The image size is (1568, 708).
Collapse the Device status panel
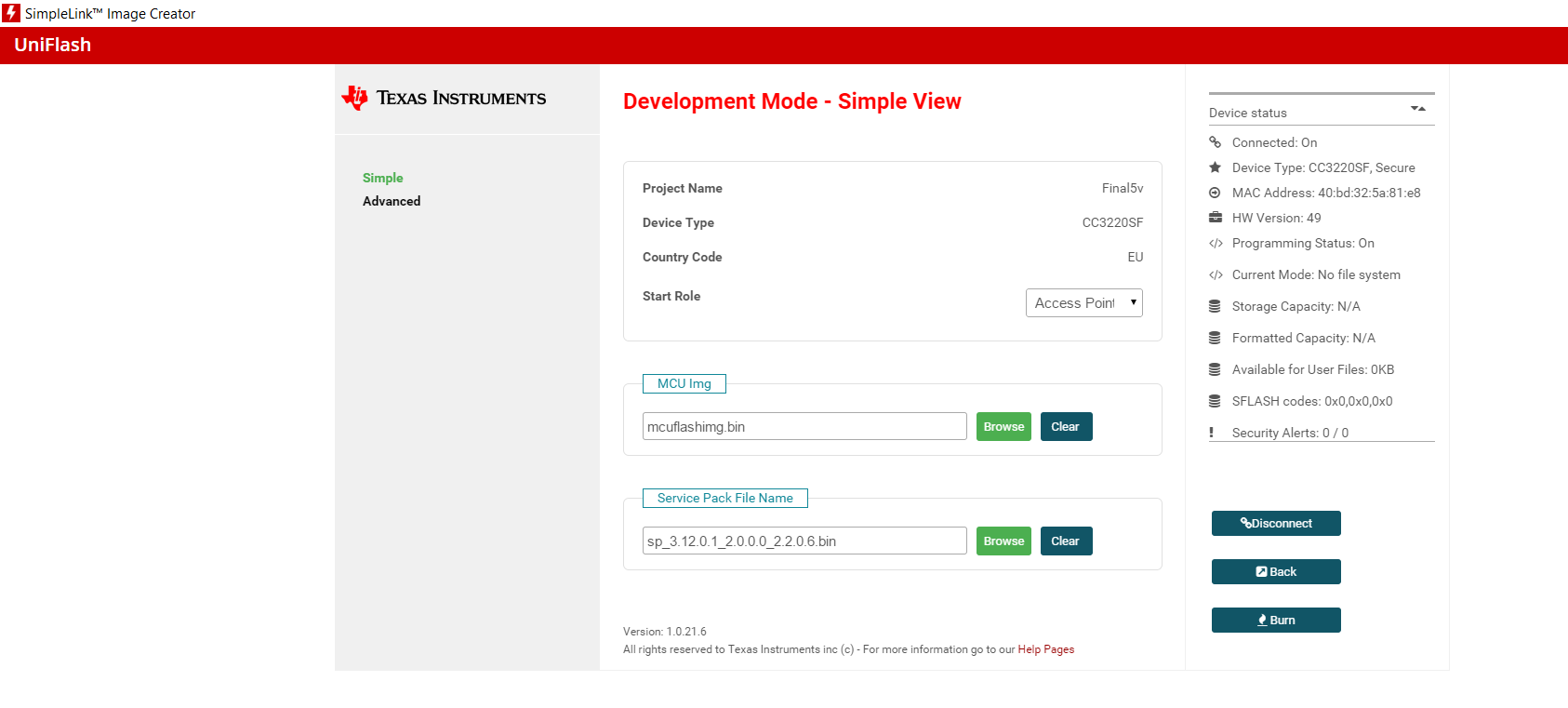click(1418, 109)
